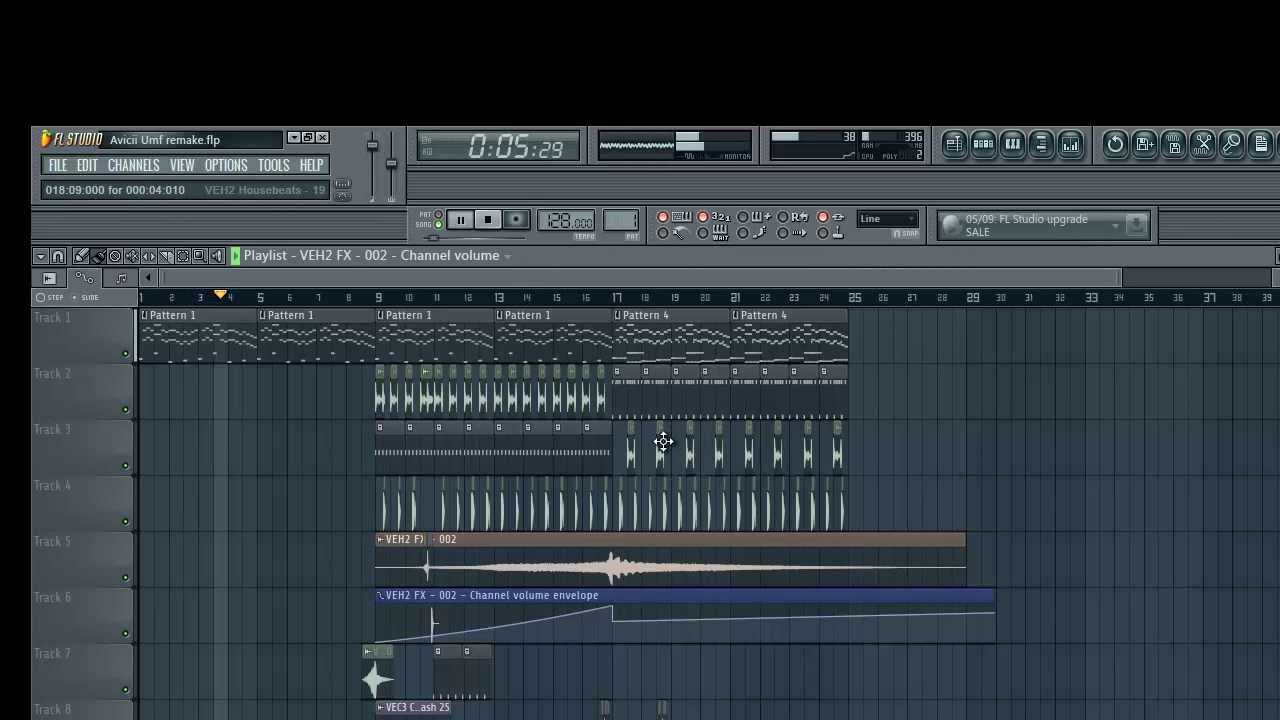Start one-click recording with microphone icon
Image resolution: width=1280 pixels, height=720 pixels.
1232,144
